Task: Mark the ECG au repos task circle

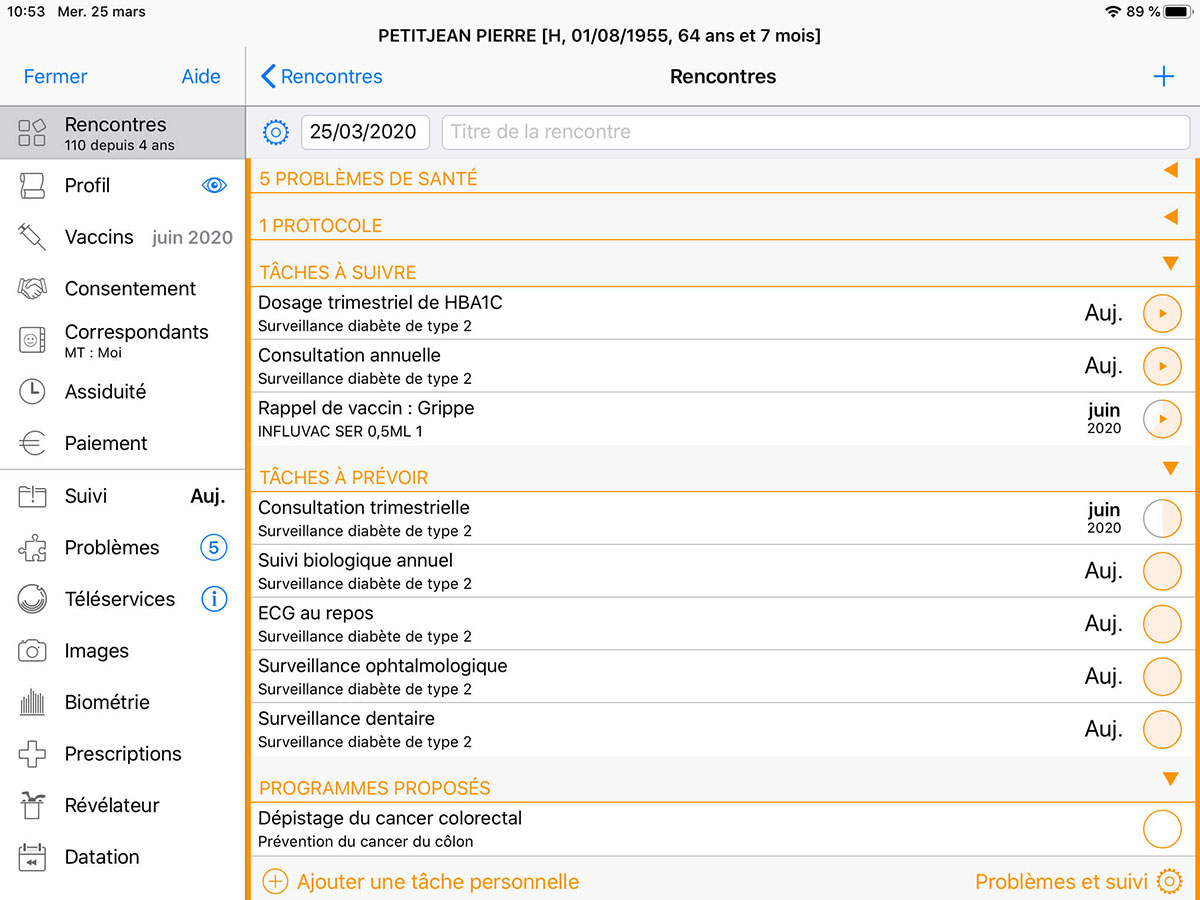Action: [x=1161, y=624]
